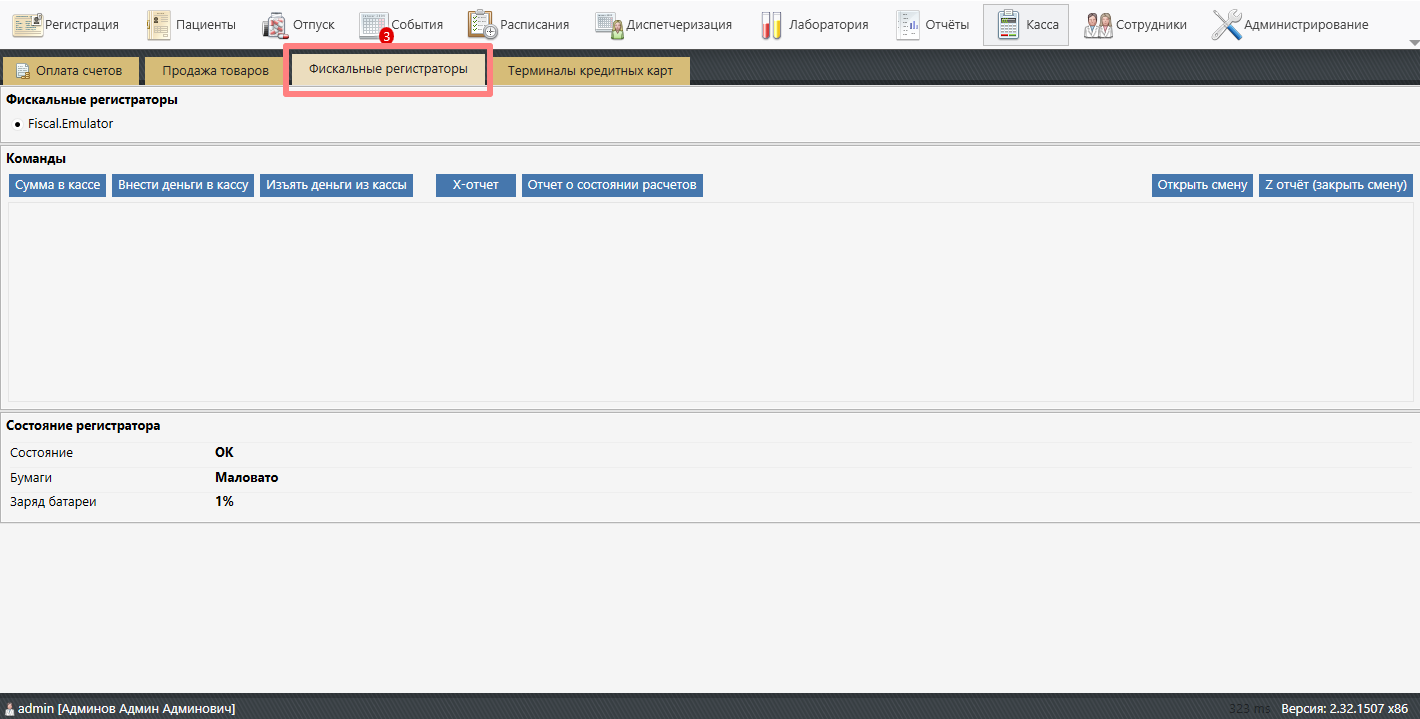The image size is (1420, 719).
Task: Click Изъять деньги из кассы button
Action: pyautogui.click(x=336, y=185)
